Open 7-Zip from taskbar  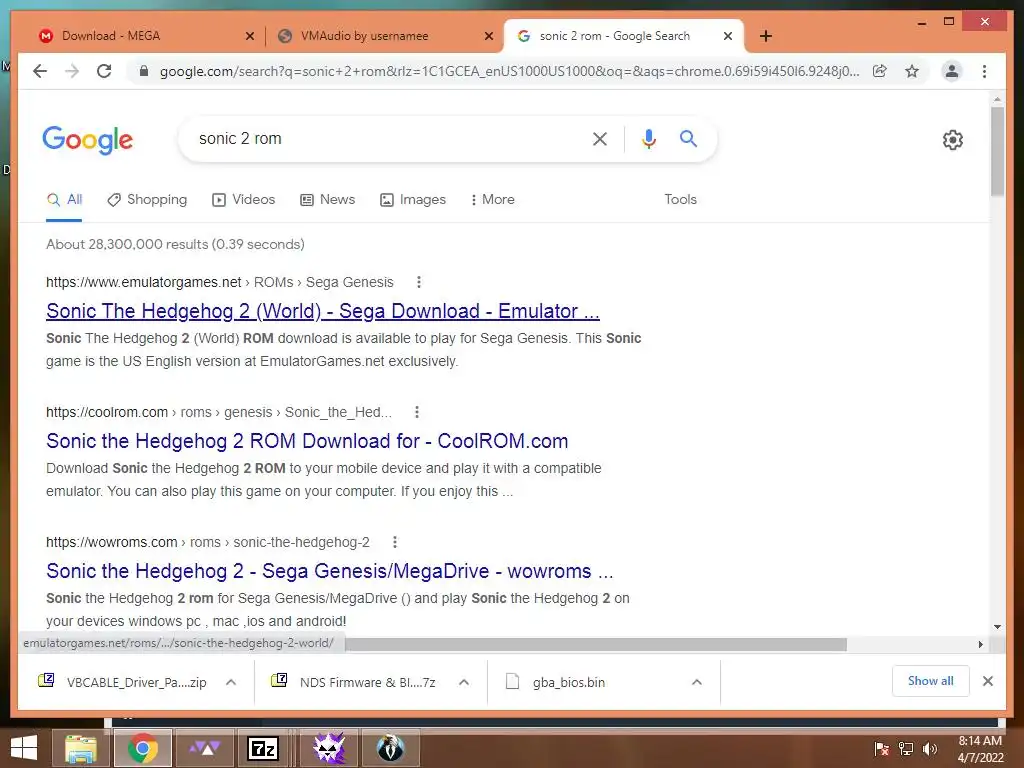coord(263,748)
